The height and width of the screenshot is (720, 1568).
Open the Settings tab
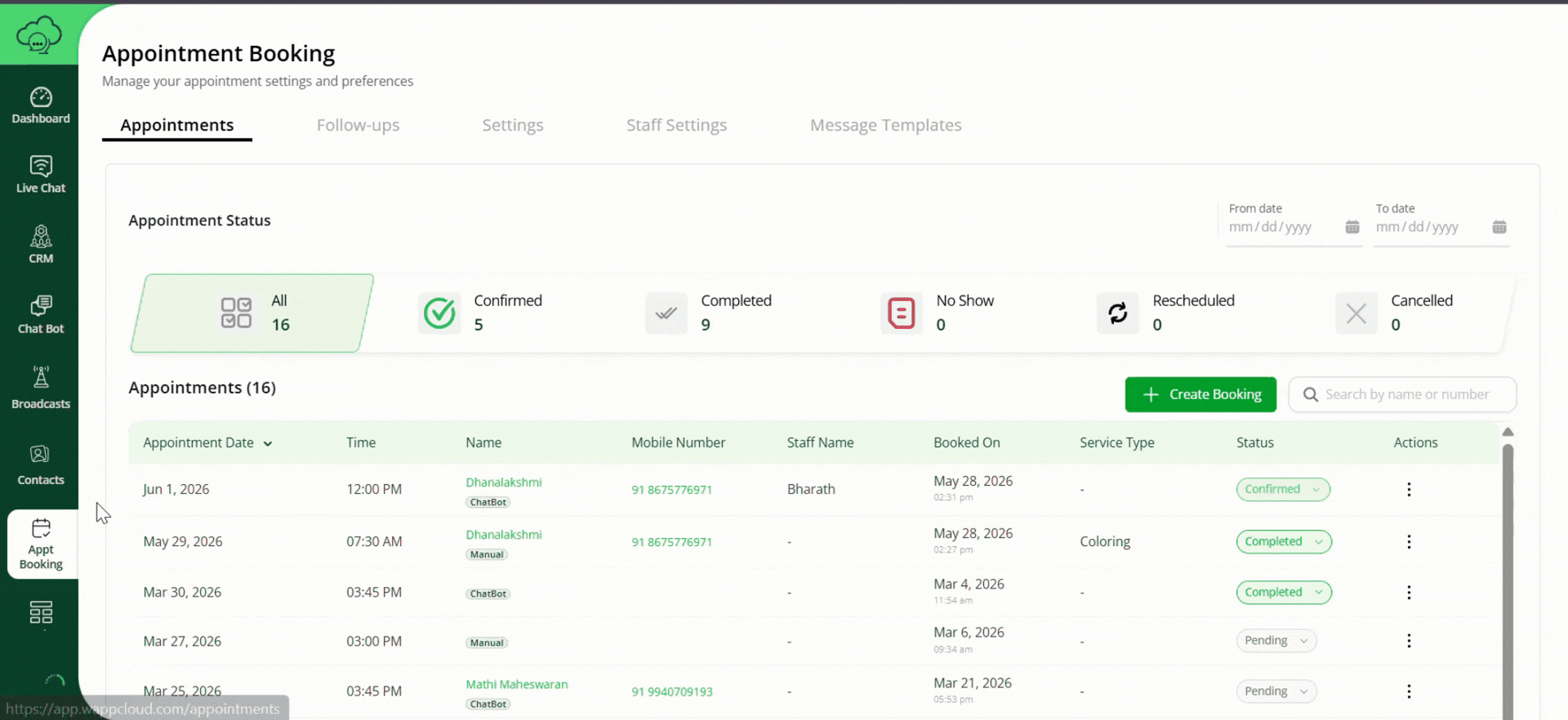tap(513, 125)
